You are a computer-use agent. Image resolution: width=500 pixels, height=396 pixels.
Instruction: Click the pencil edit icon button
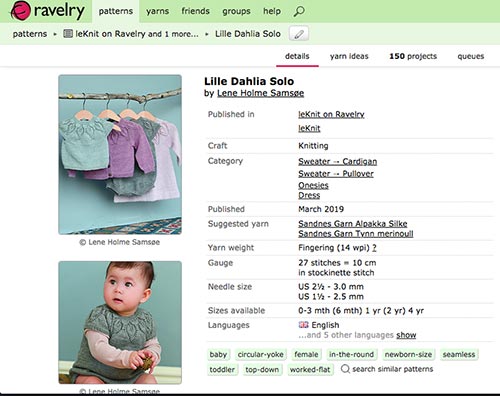point(299,34)
